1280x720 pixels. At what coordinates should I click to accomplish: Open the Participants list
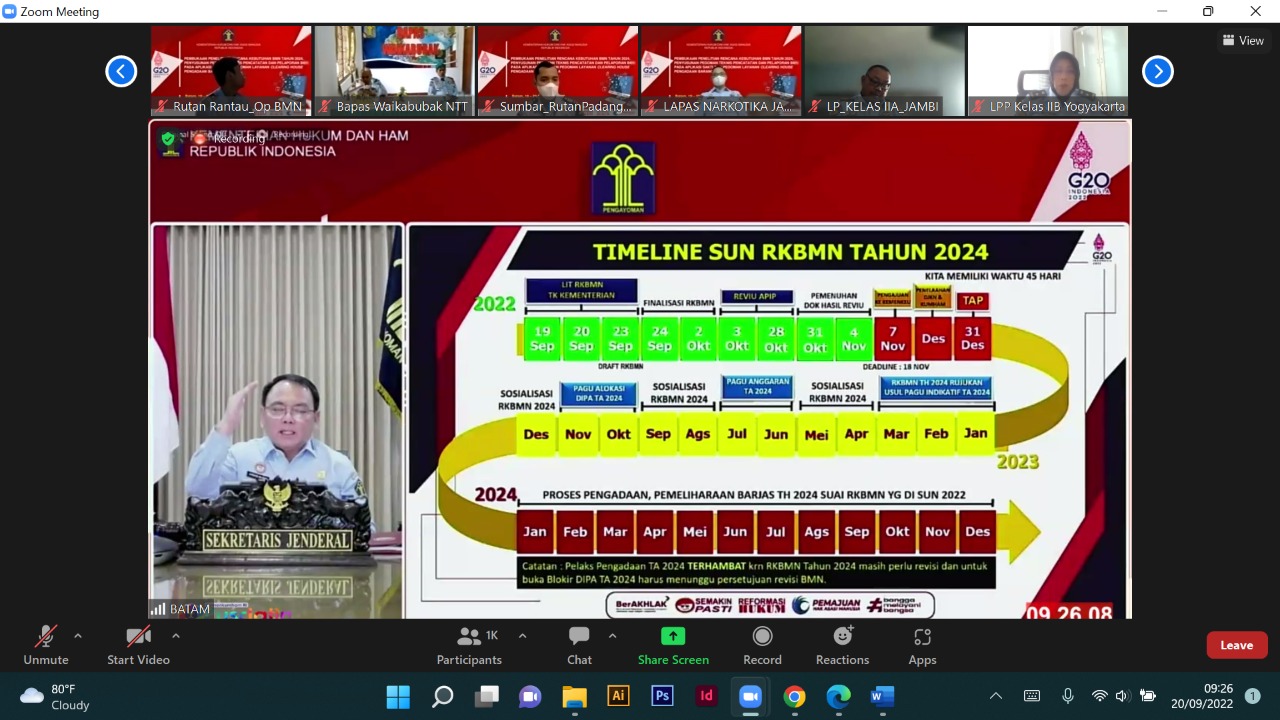(469, 645)
